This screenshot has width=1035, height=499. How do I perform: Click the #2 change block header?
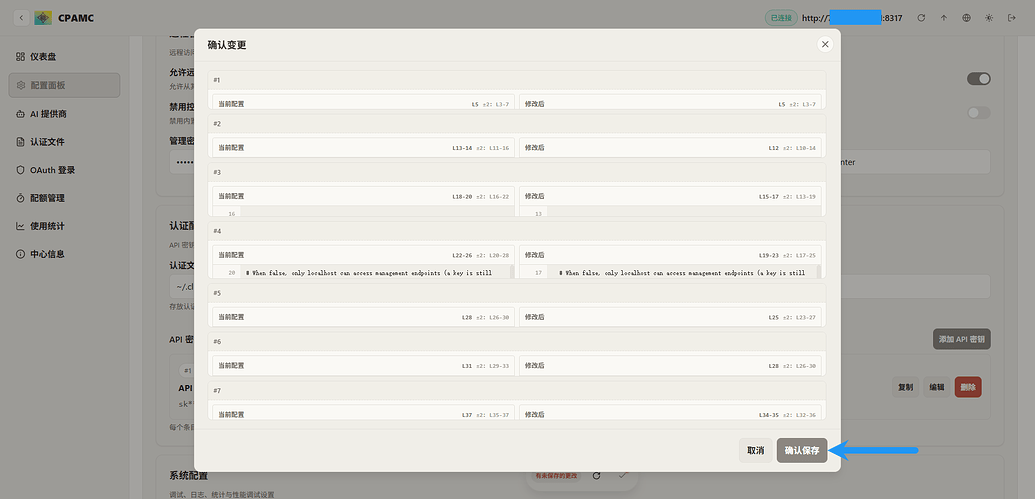click(x=517, y=123)
